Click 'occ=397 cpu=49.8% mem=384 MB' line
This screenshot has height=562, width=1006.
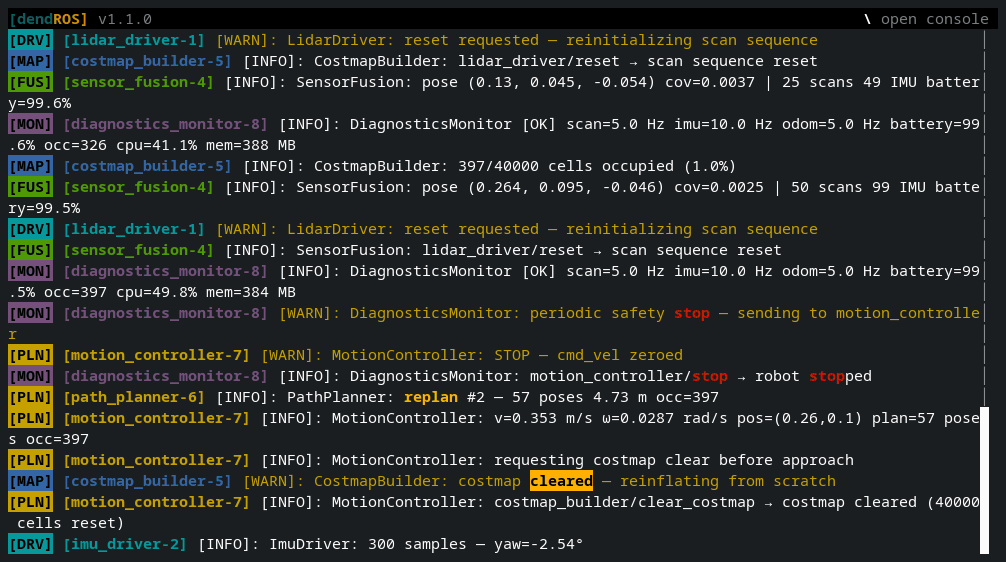click(169, 292)
